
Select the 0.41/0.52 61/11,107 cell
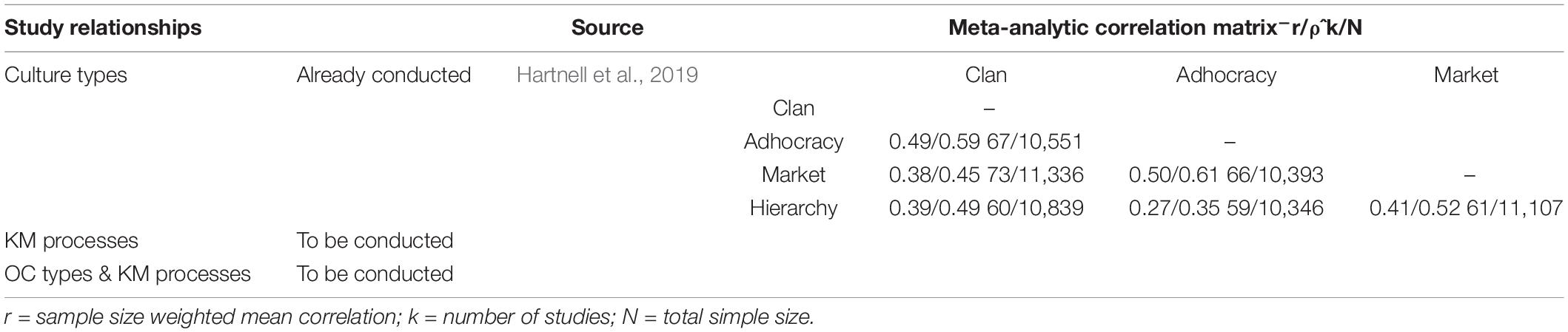pyautogui.click(x=1466, y=208)
